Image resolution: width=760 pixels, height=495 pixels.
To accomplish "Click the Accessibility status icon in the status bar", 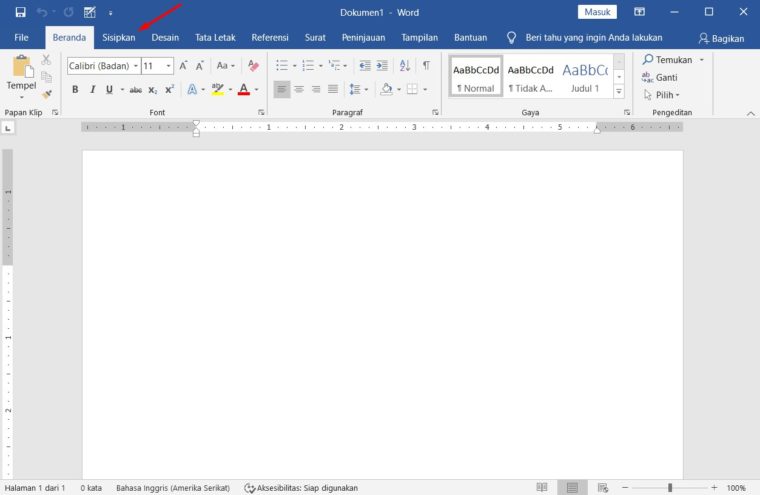I will 250,488.
